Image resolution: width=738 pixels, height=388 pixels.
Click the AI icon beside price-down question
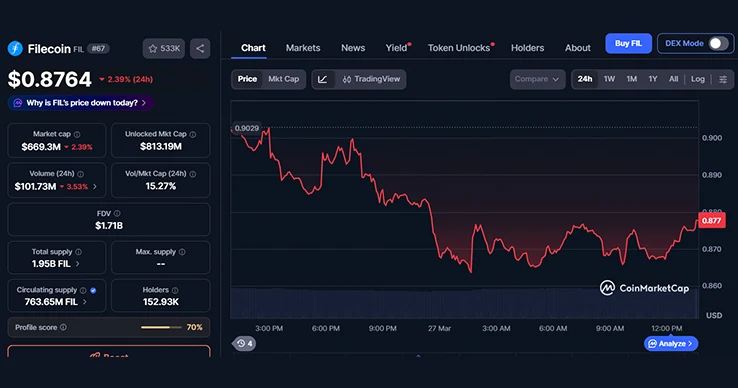tap(18, 103)
